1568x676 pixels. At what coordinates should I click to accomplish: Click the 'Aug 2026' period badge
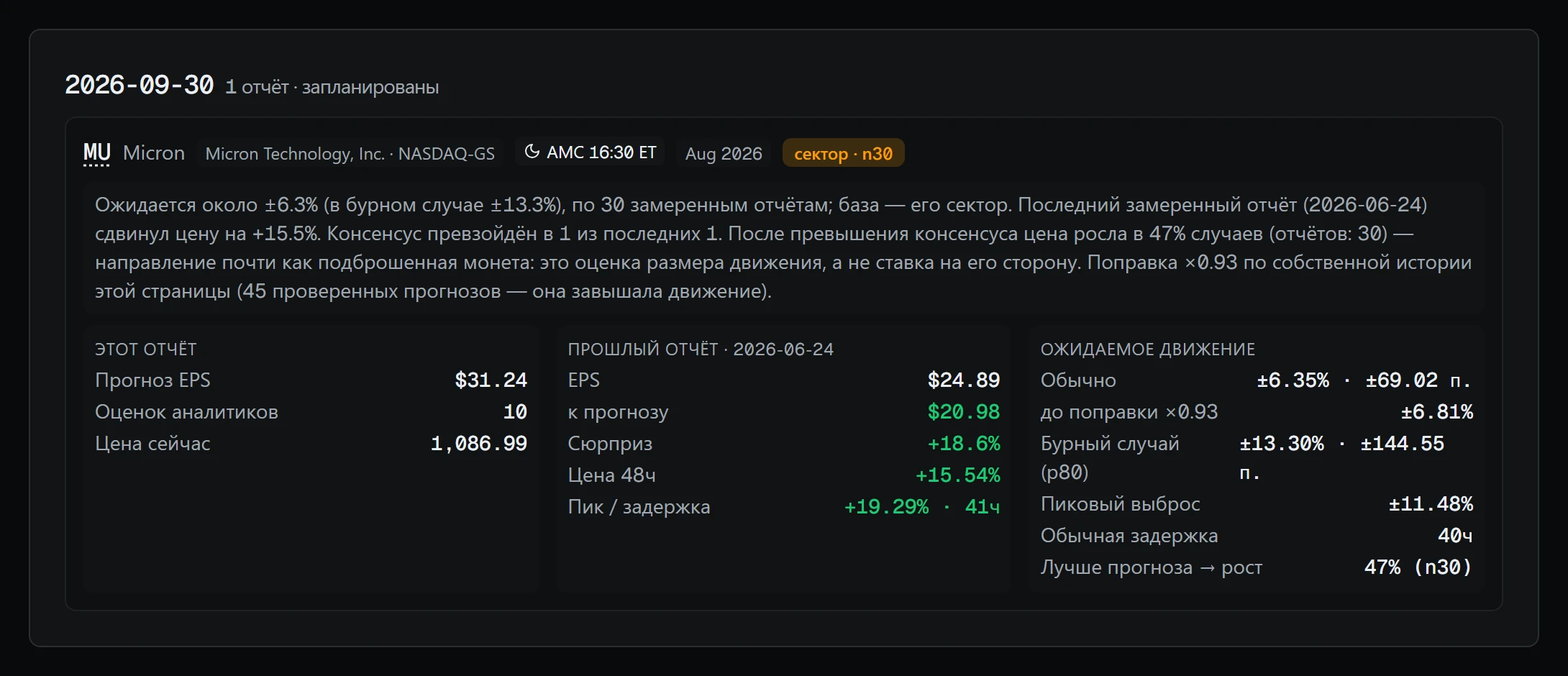(x=724, y=153)
